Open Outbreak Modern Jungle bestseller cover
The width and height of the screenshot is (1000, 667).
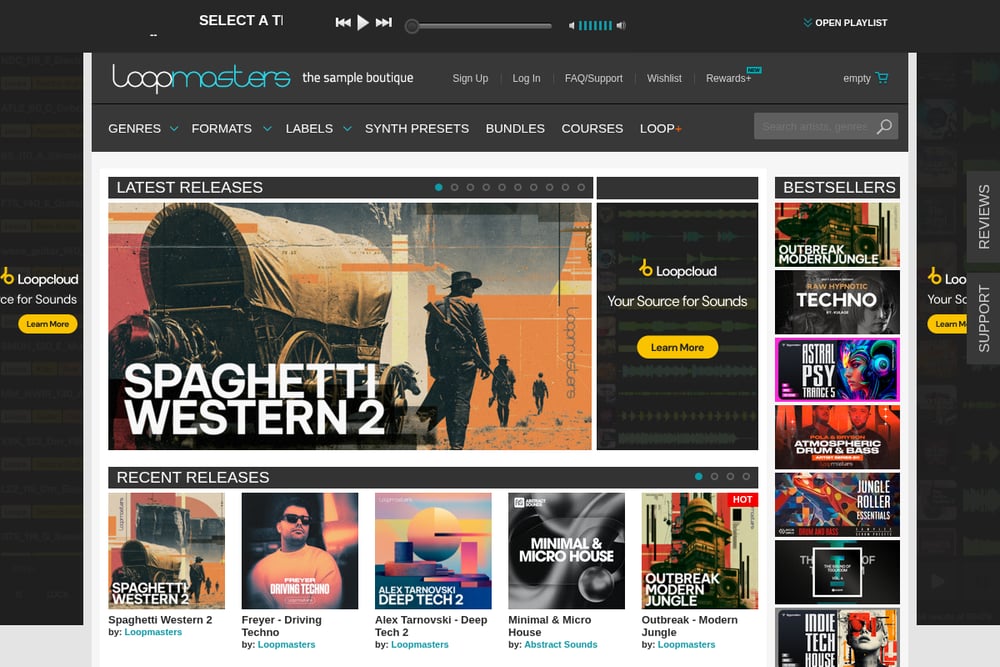(837, 235)
